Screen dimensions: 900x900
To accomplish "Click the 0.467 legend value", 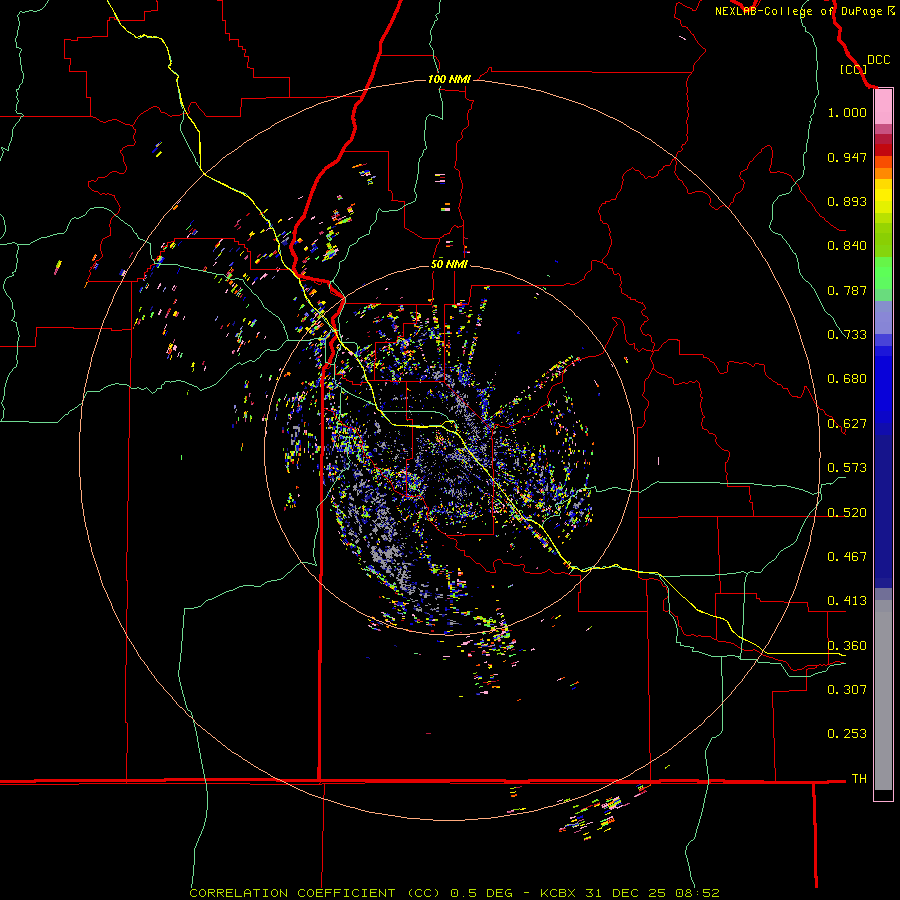I will [847, 557].
